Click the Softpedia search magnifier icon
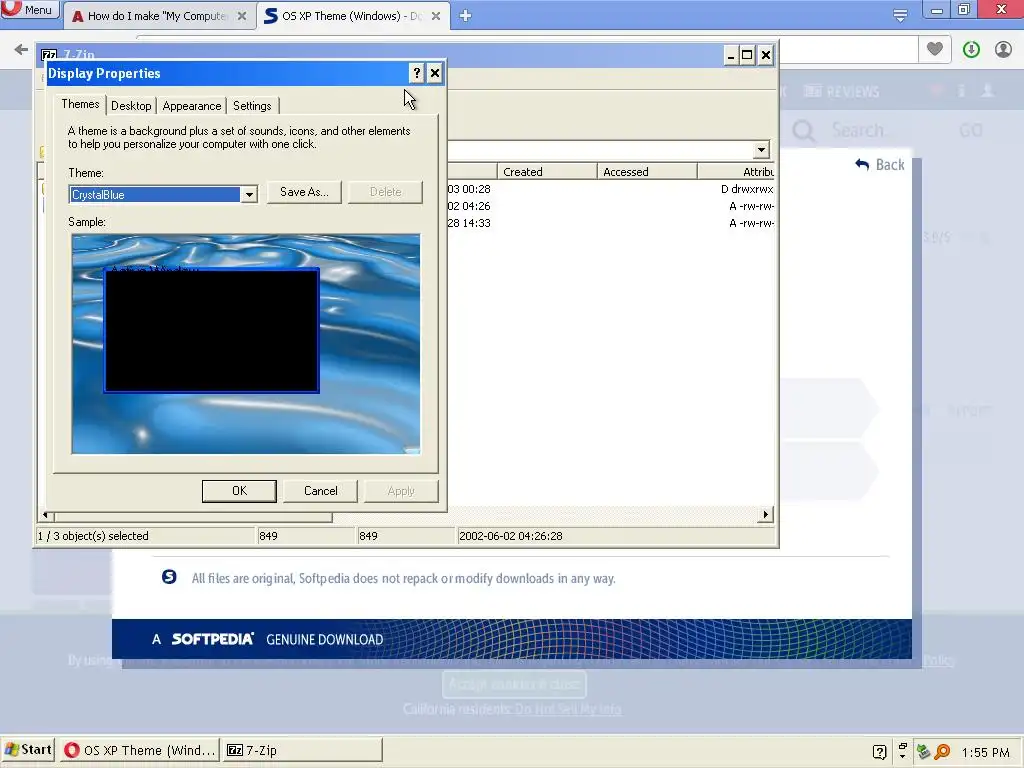This screenshot has height=768, width=1024. click(x=803, y=131)
